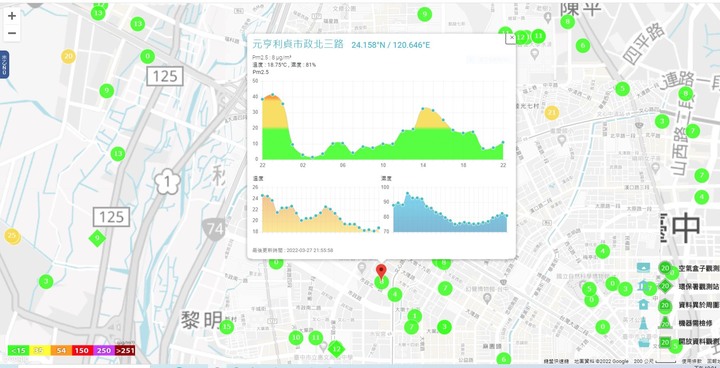Toggle the airbox layer icon beside 空氣盒子觀測
This screenshot has height=368, width=720.
click(643, 268)
